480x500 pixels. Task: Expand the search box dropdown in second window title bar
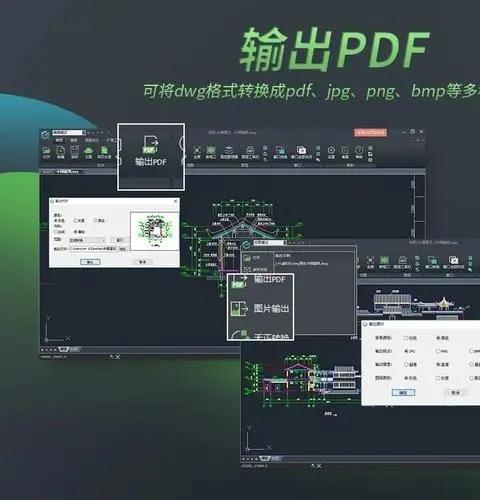284,242
